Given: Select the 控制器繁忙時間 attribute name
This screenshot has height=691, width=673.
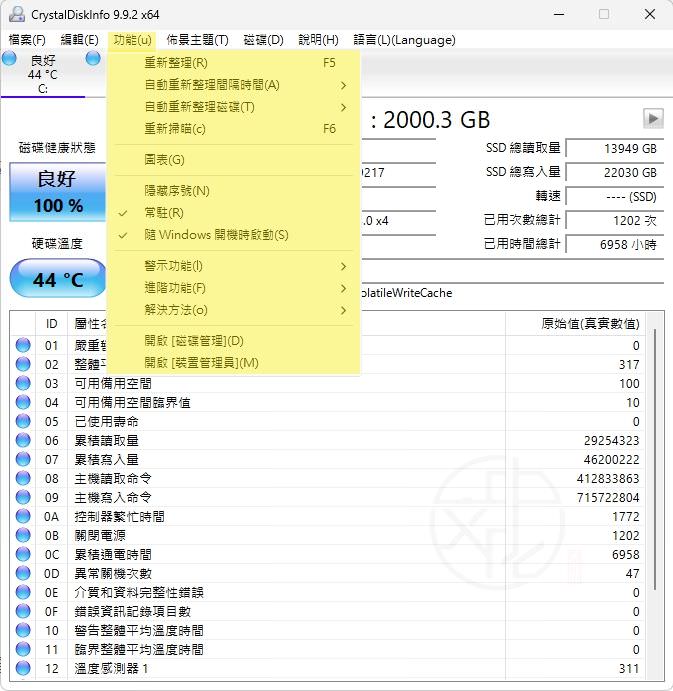Looking at the screenshot, I should coord(119,516).
